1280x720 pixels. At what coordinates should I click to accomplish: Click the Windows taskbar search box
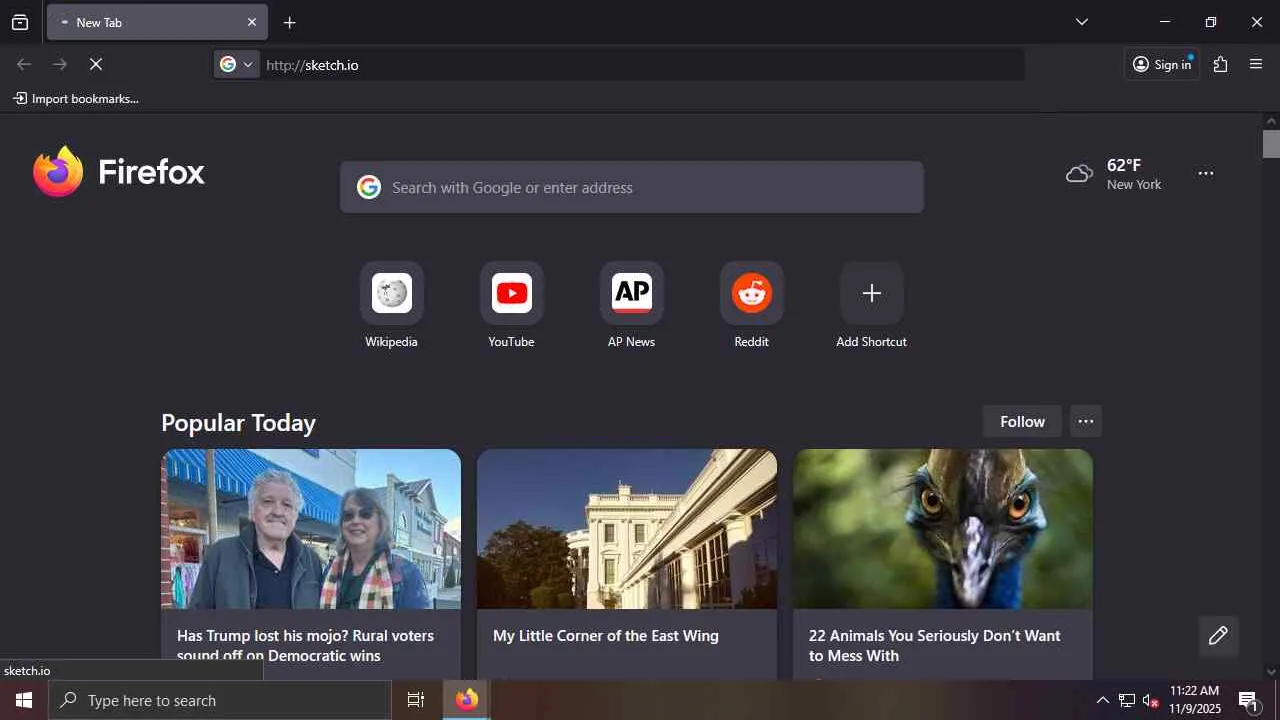pyautogui.click(x=220, y=700)
